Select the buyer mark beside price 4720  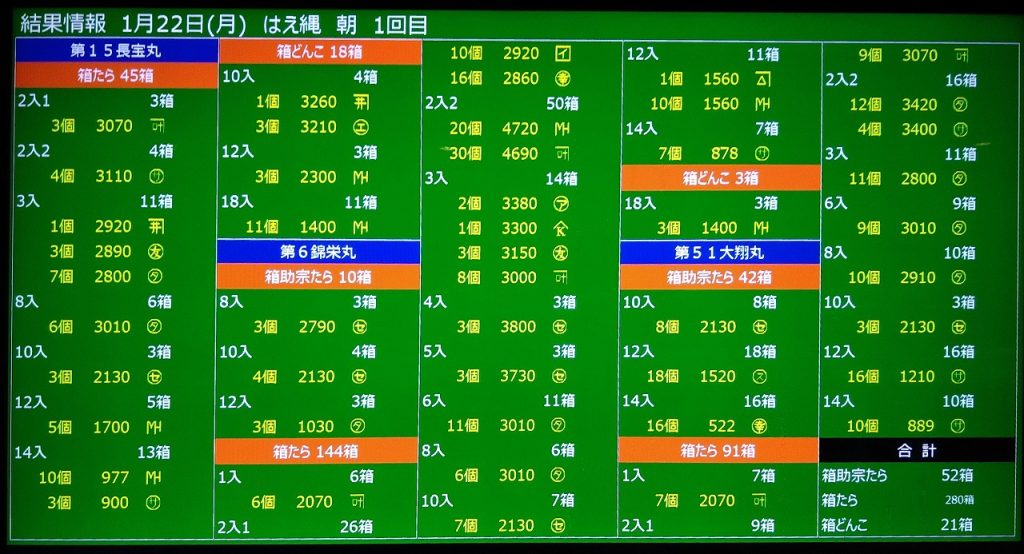562,129
